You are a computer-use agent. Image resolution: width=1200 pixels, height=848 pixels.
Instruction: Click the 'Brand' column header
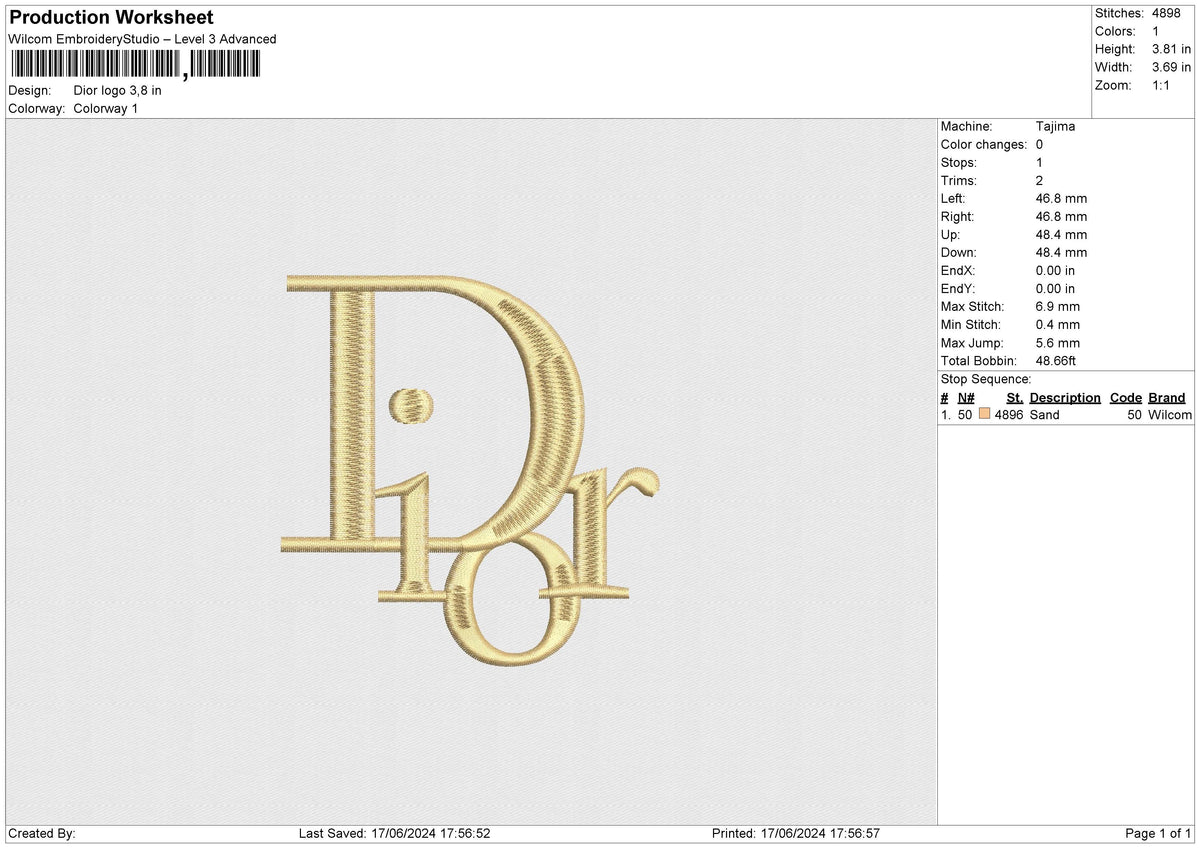coord(1167,398)
